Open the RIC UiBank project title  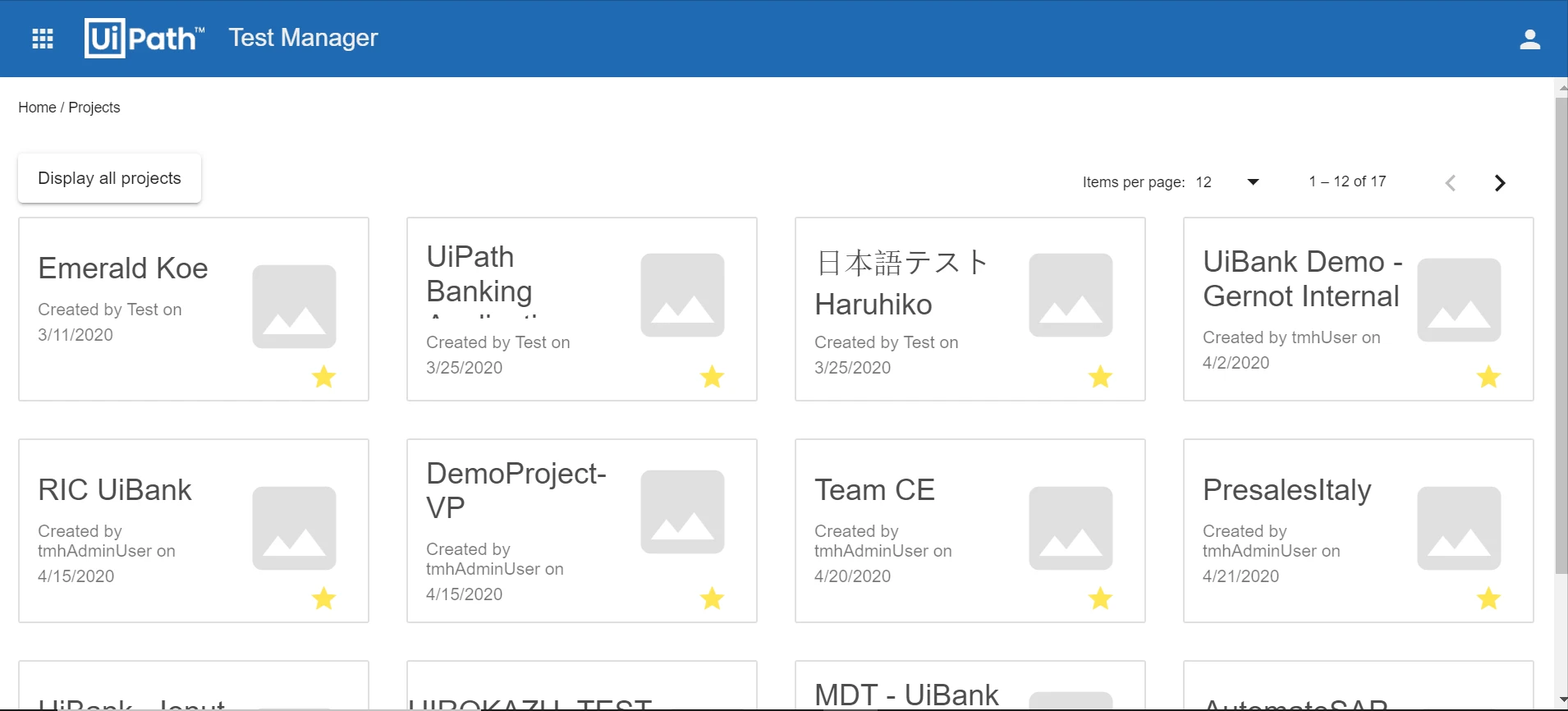pos(115,490)
